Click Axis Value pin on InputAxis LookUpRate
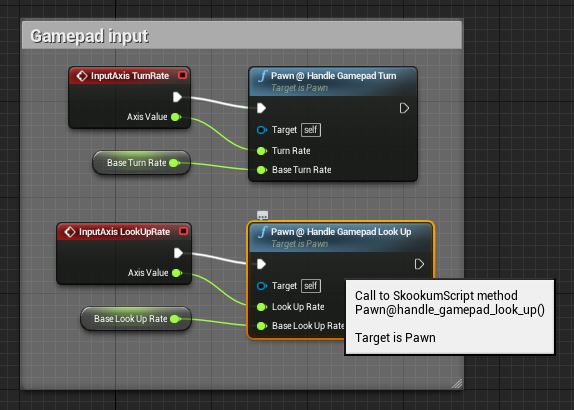Screen dimensions: 574x410 [176, 273]
